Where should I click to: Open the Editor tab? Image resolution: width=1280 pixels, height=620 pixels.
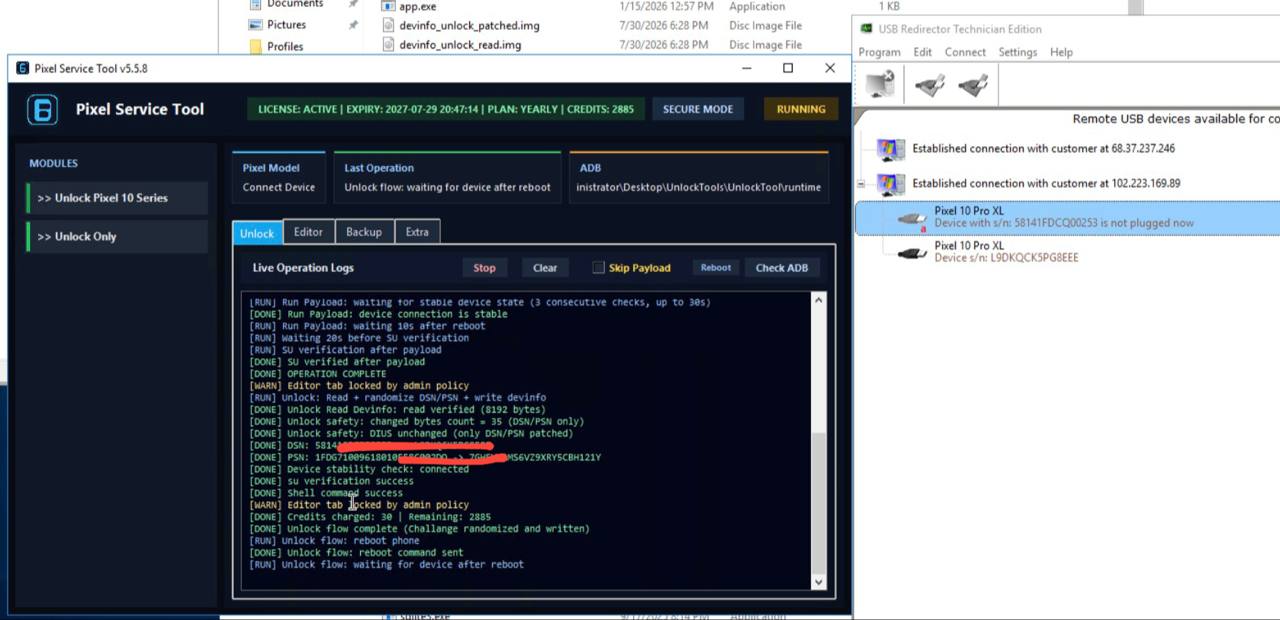(308, 231)
